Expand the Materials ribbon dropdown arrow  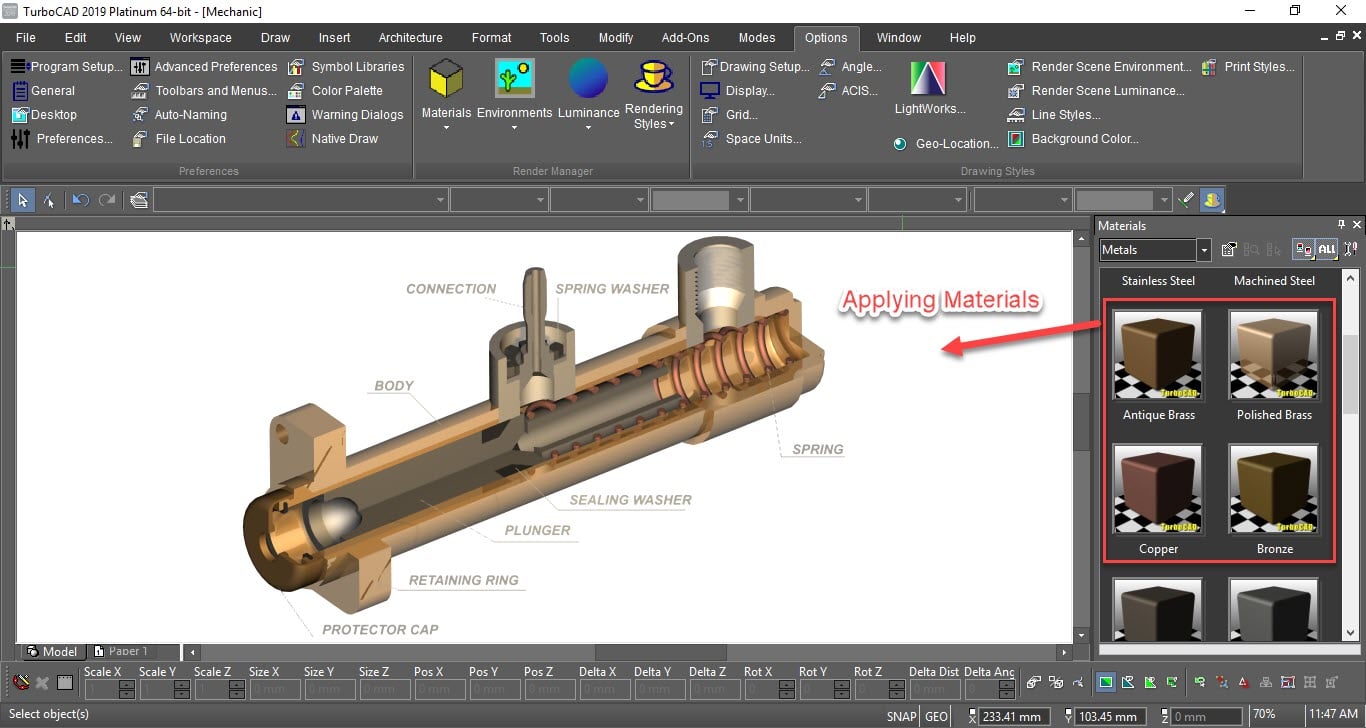point(446,128)
